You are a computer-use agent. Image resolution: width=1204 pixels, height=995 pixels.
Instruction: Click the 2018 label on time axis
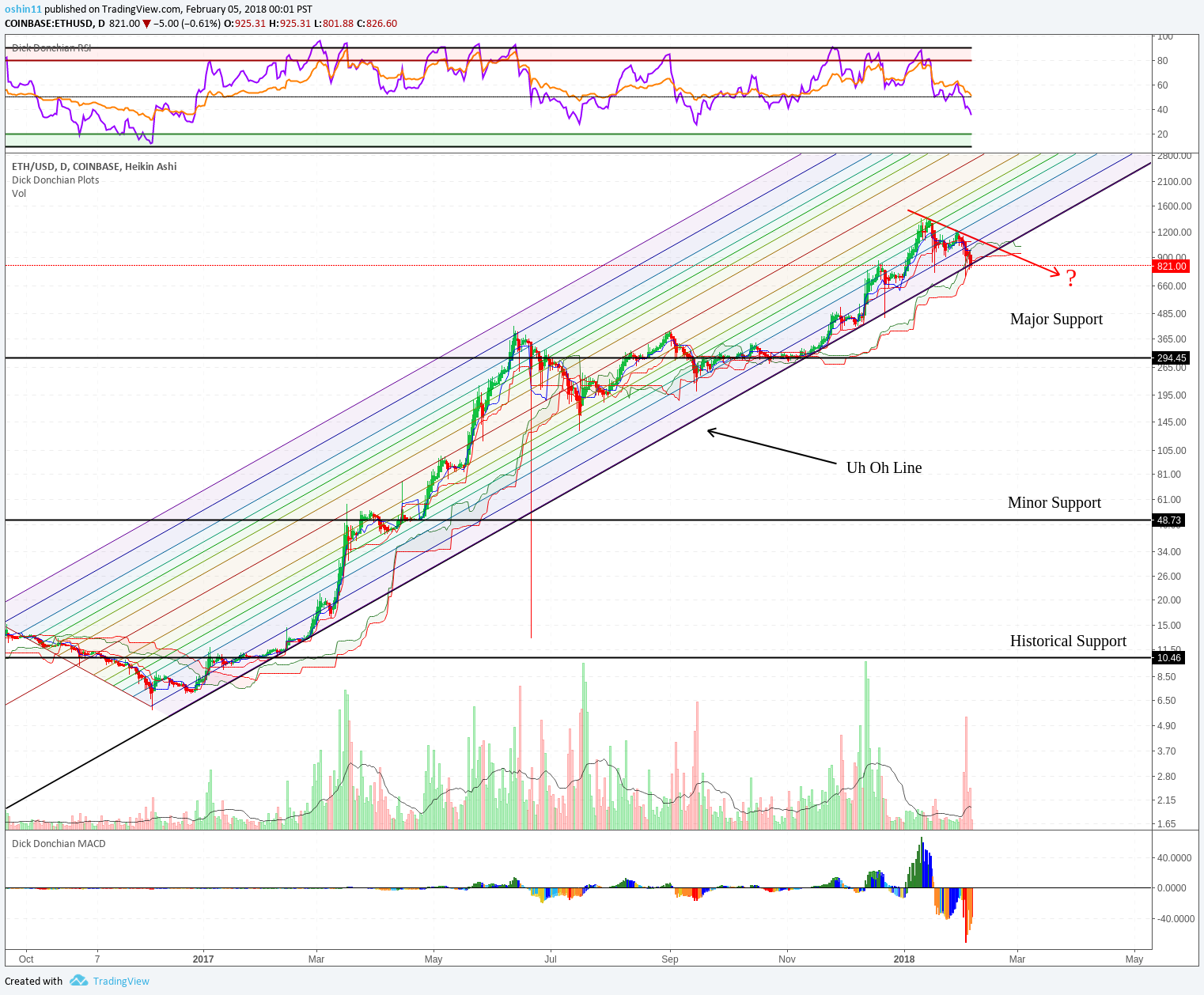(904, 959)
